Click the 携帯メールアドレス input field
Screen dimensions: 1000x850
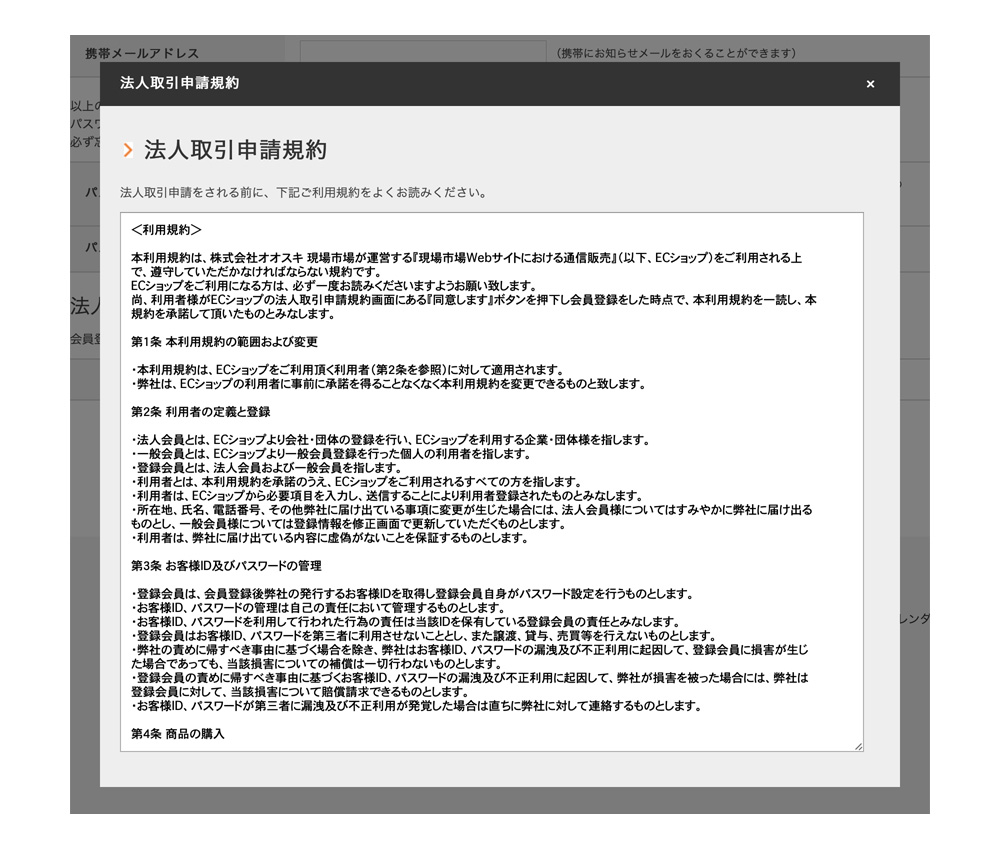(x=421, y=52)
